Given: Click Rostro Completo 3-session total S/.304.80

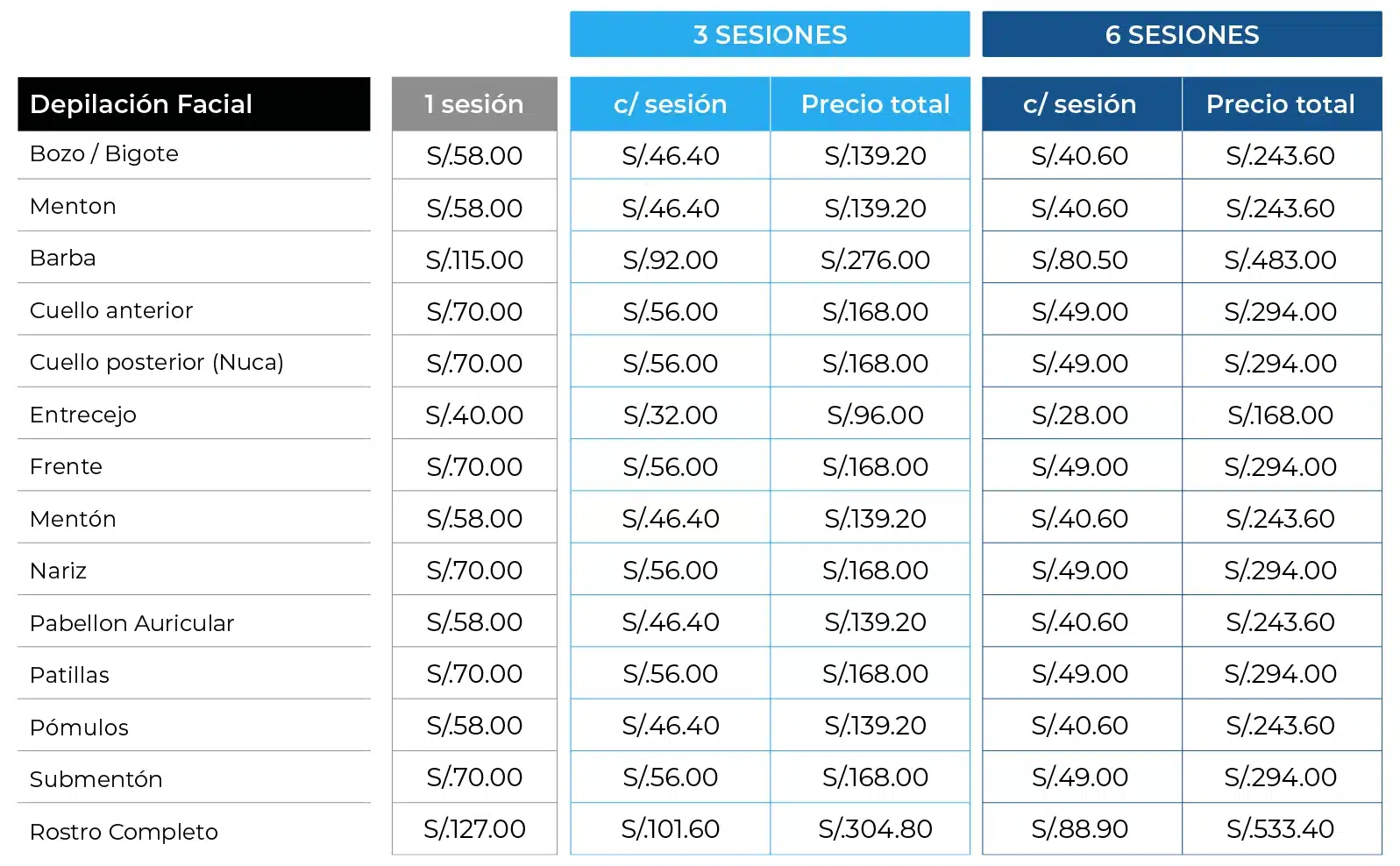Looking at the screenshot, I should coord(875,828).
